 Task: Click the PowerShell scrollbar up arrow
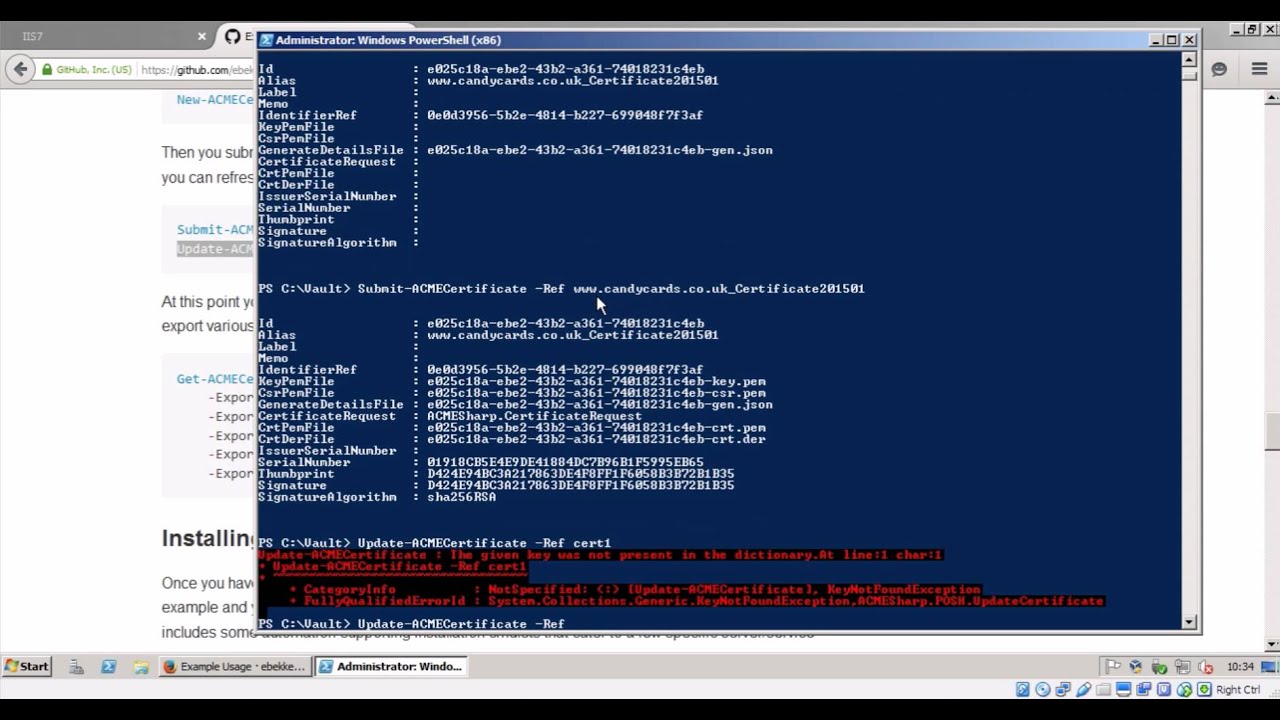pyautogui.click(x=1189, y=58)
